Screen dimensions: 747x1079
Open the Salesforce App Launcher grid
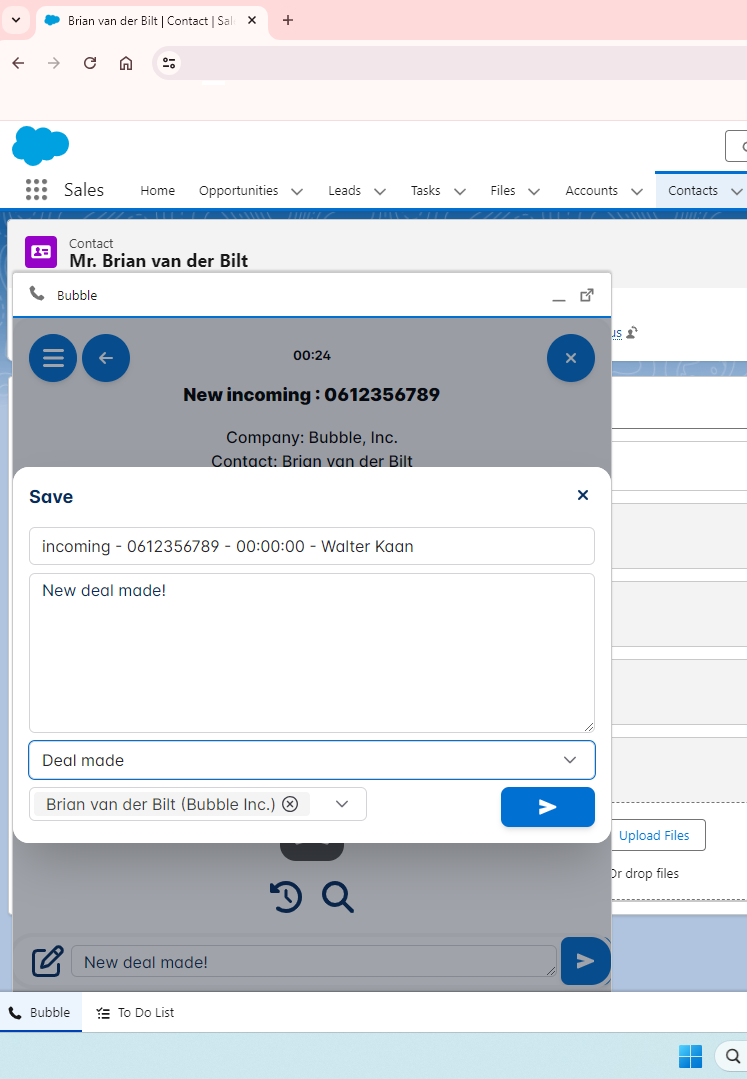click(x=36, y=190)
